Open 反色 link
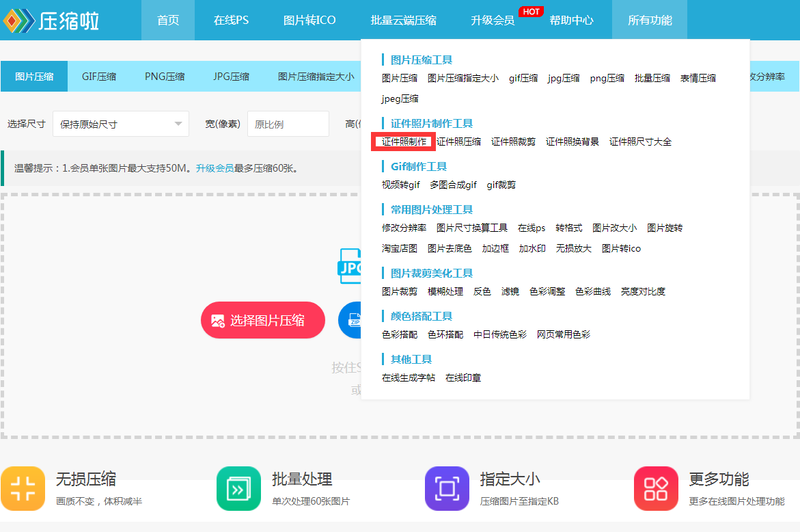 482,291
